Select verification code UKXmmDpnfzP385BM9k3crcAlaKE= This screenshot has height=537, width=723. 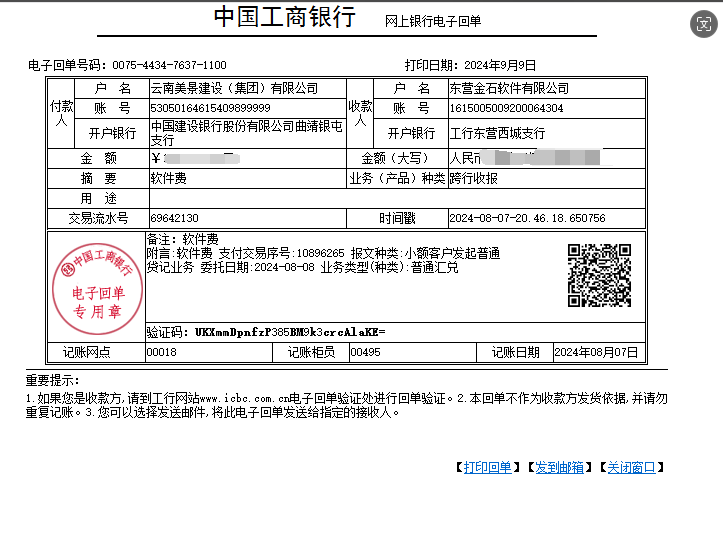(x=290, y=332)
